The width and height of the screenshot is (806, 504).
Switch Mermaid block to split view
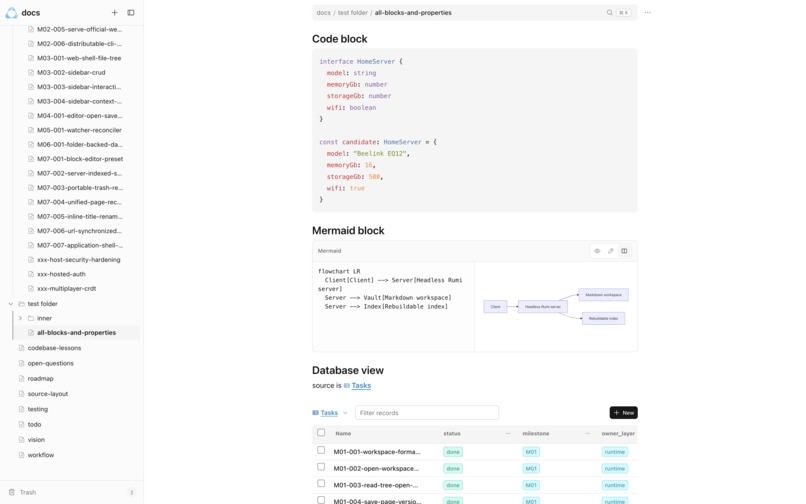tap(624, 251)
